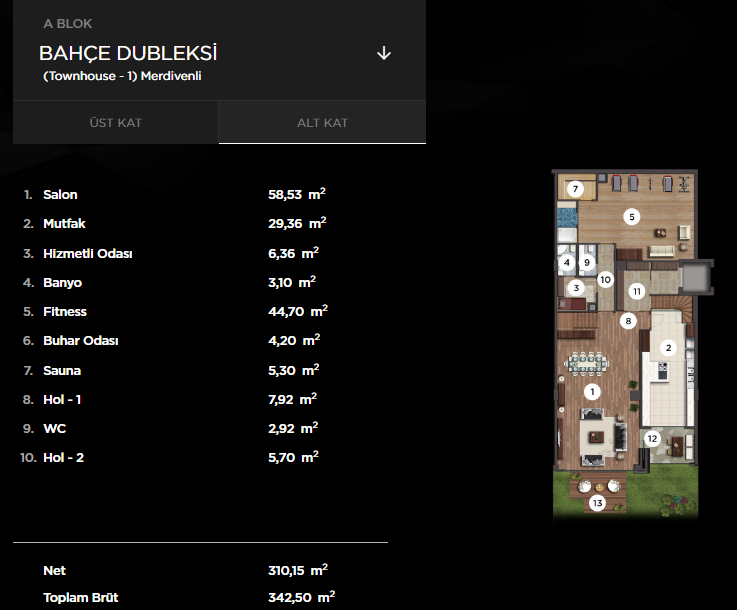Viewport: 737px width, 610px height.
Task: Click marker 10 on the floor plan
Action: tap(605, 280)
